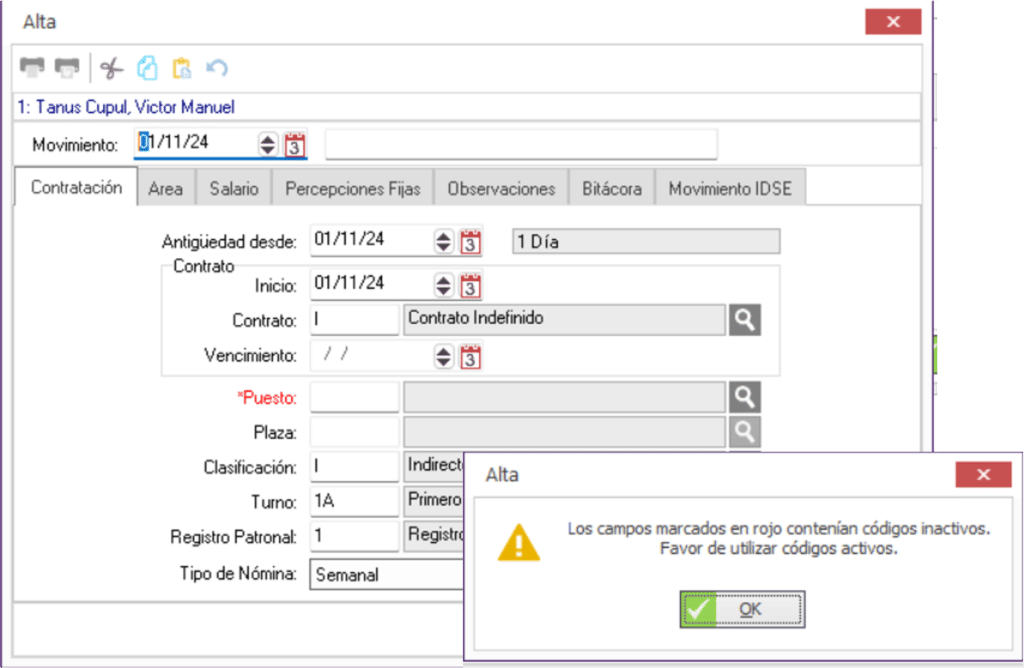1024x668 pixels.
Task: Open the Percepciones Fijas tab
Action: point(353,188)
